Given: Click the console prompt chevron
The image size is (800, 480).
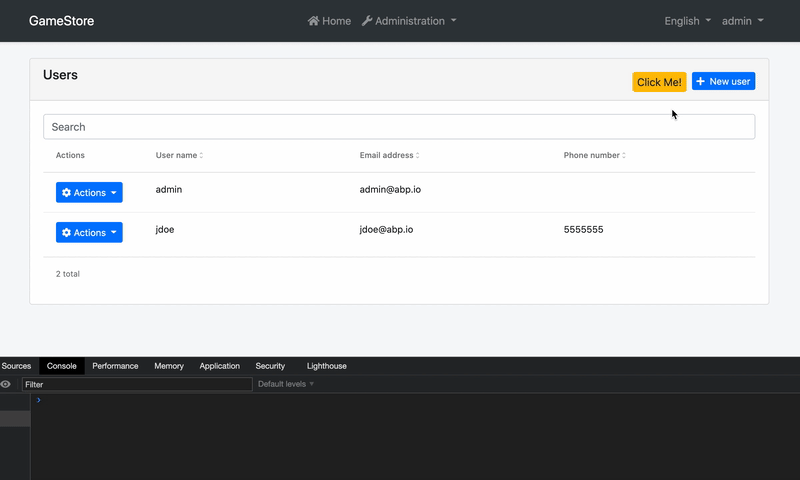Looking at the screenshot, I should [38, 400].
